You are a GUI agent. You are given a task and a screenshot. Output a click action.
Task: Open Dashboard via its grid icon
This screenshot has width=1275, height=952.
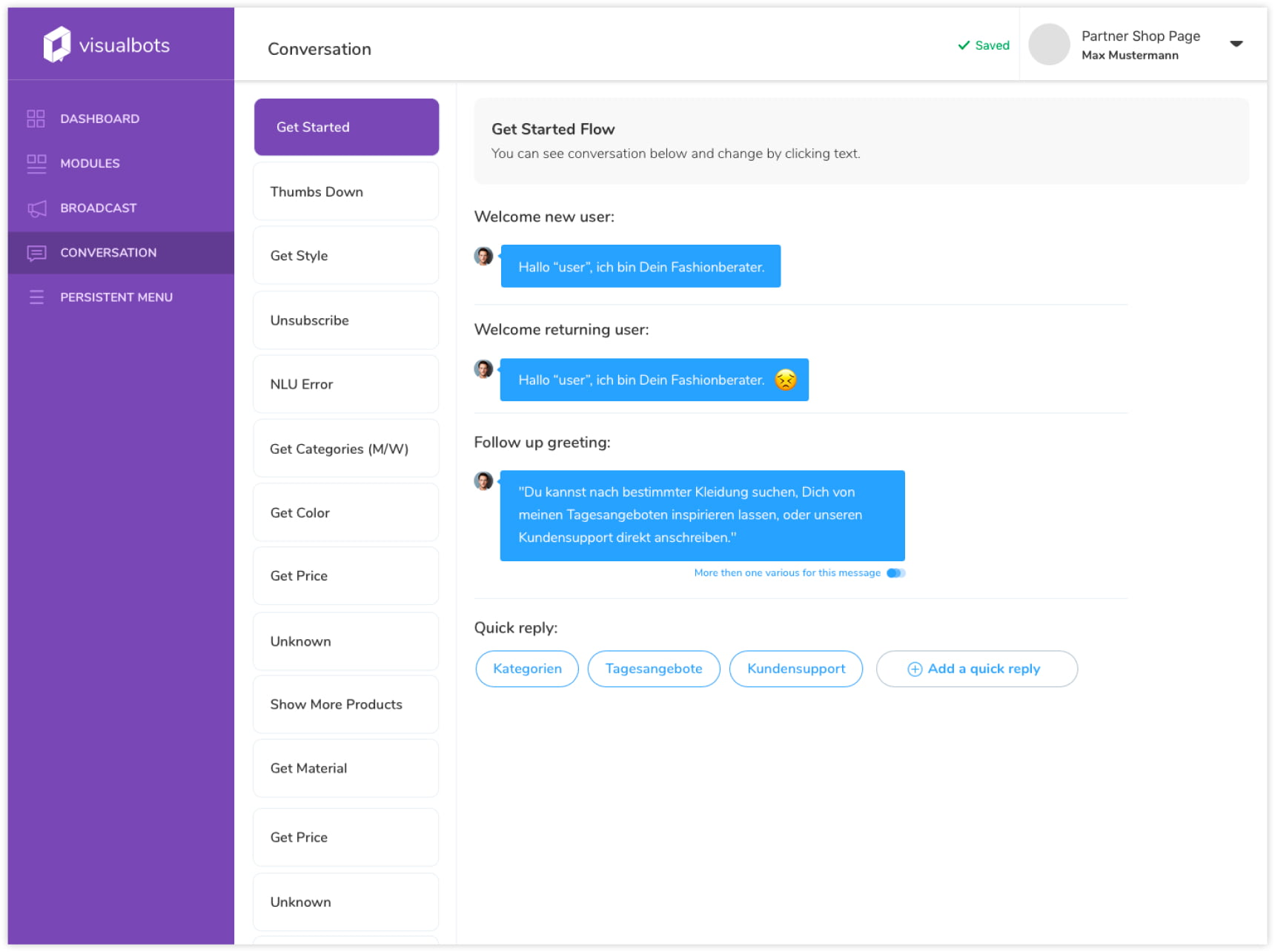click(36, 119)
